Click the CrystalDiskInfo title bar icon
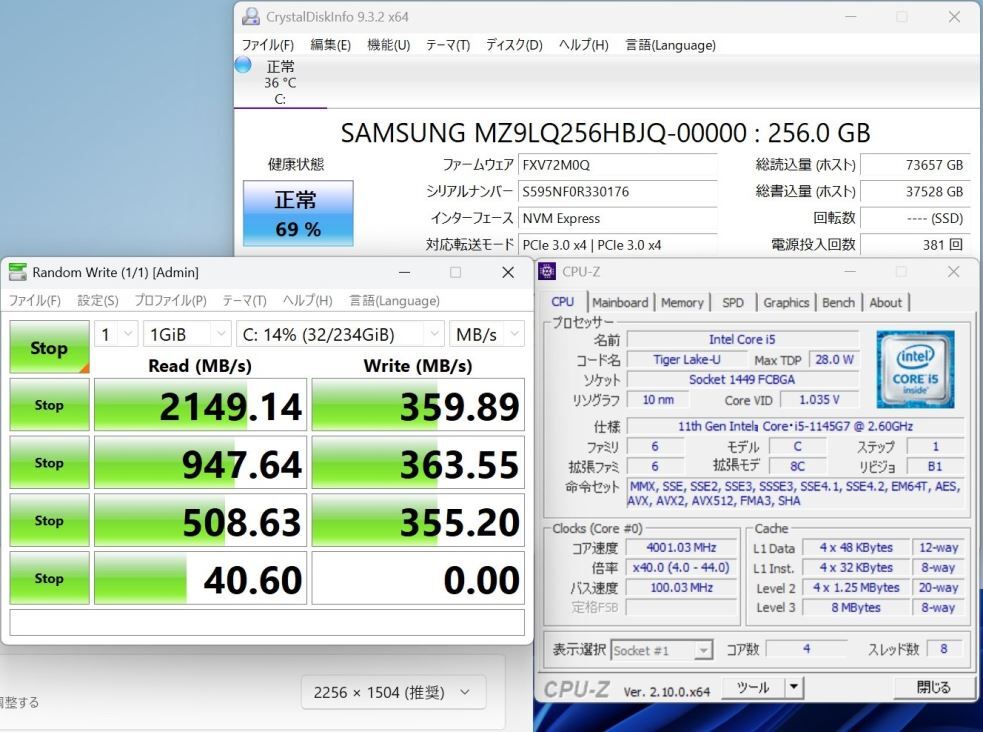The image size is (983, 732). (251, 17)
